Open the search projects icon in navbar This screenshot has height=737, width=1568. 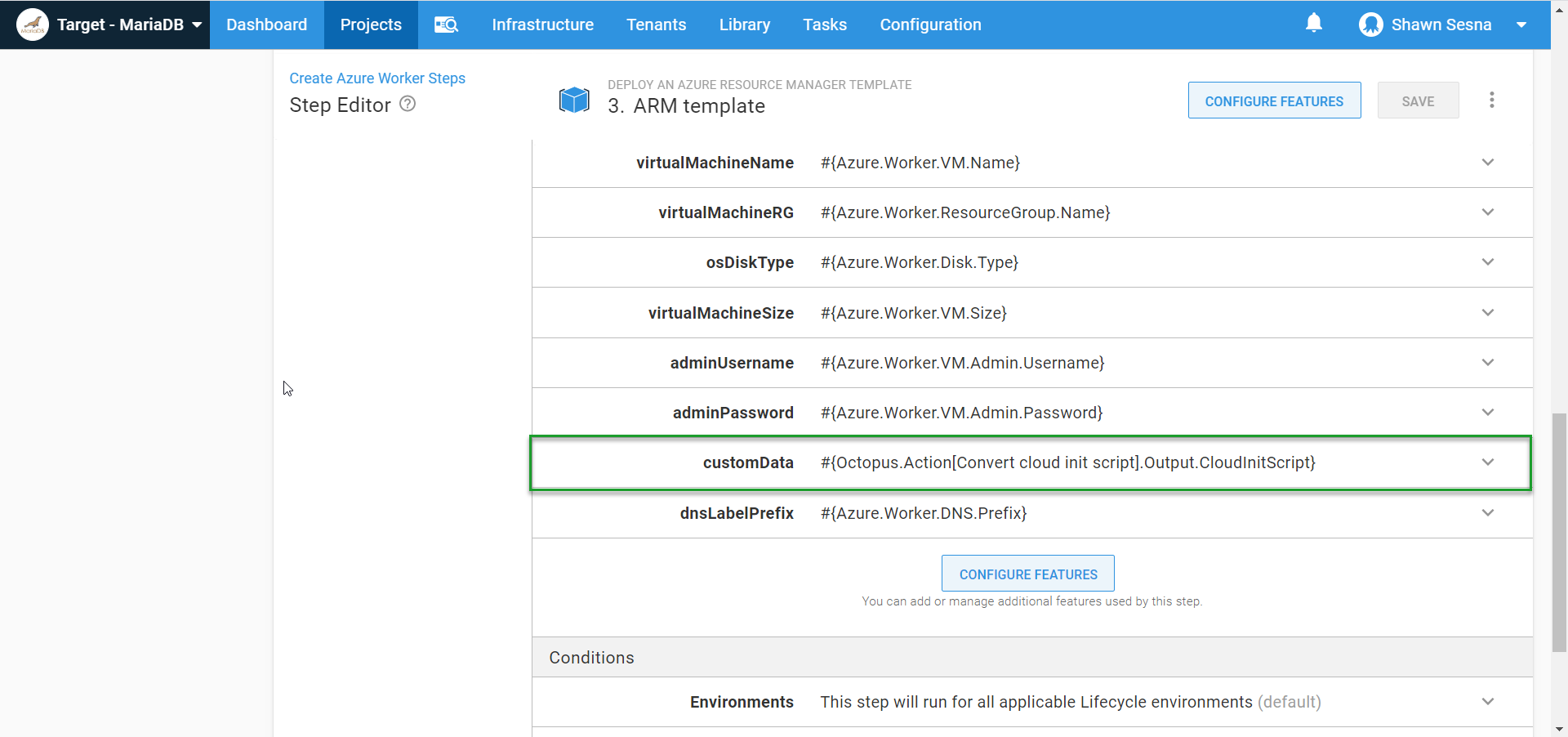coord(446,25)
